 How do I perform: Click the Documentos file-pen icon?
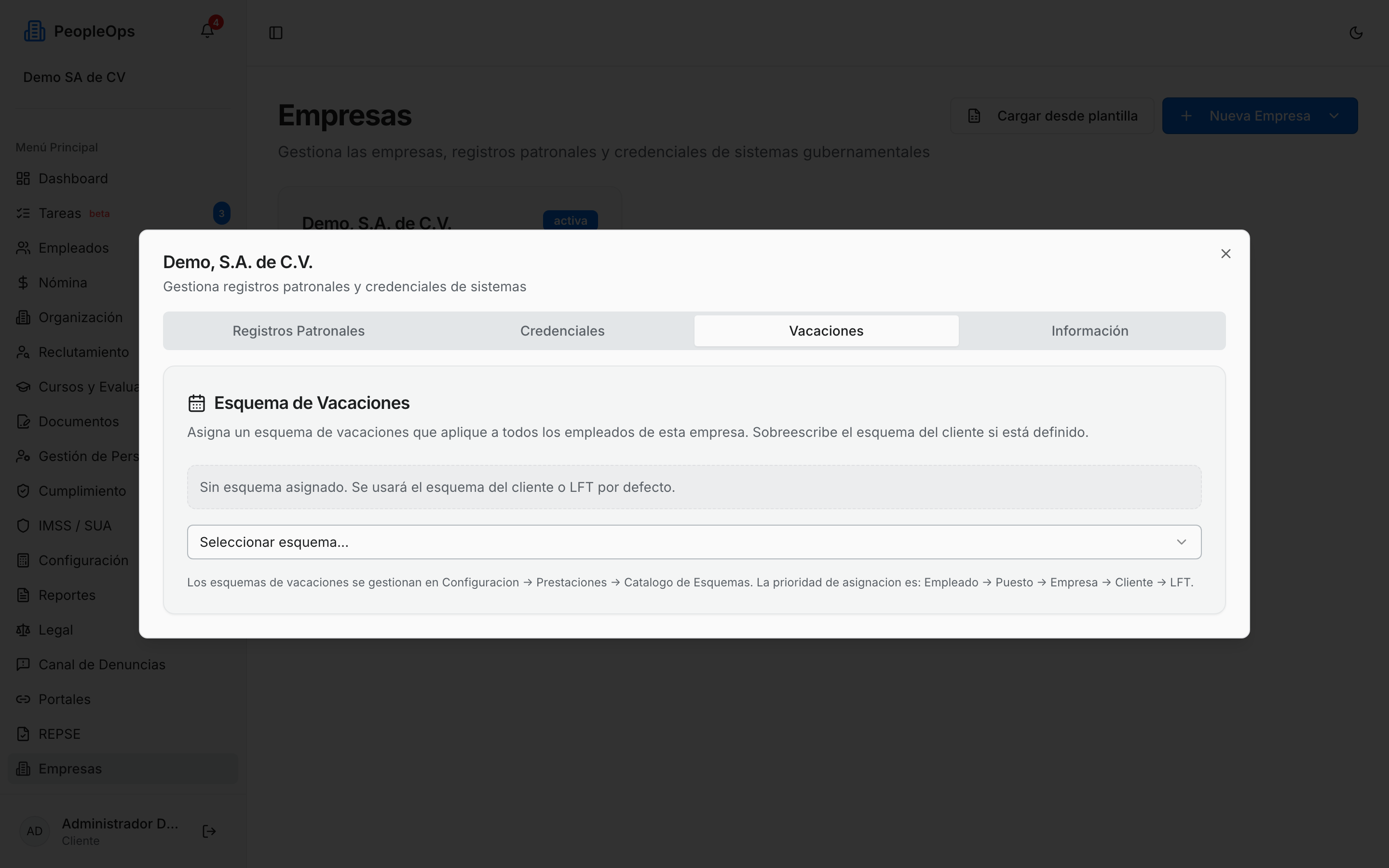point(23,422)
